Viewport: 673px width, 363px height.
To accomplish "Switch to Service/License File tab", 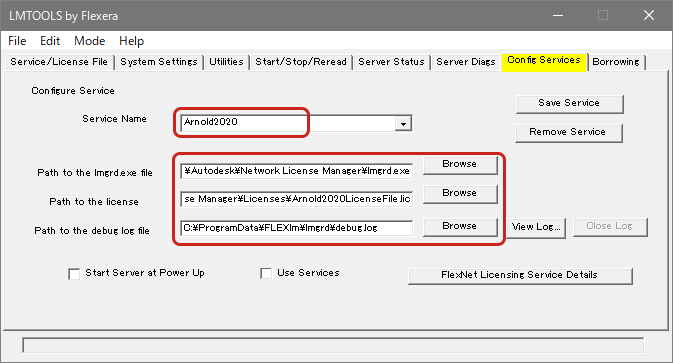I will pos(59,62).
